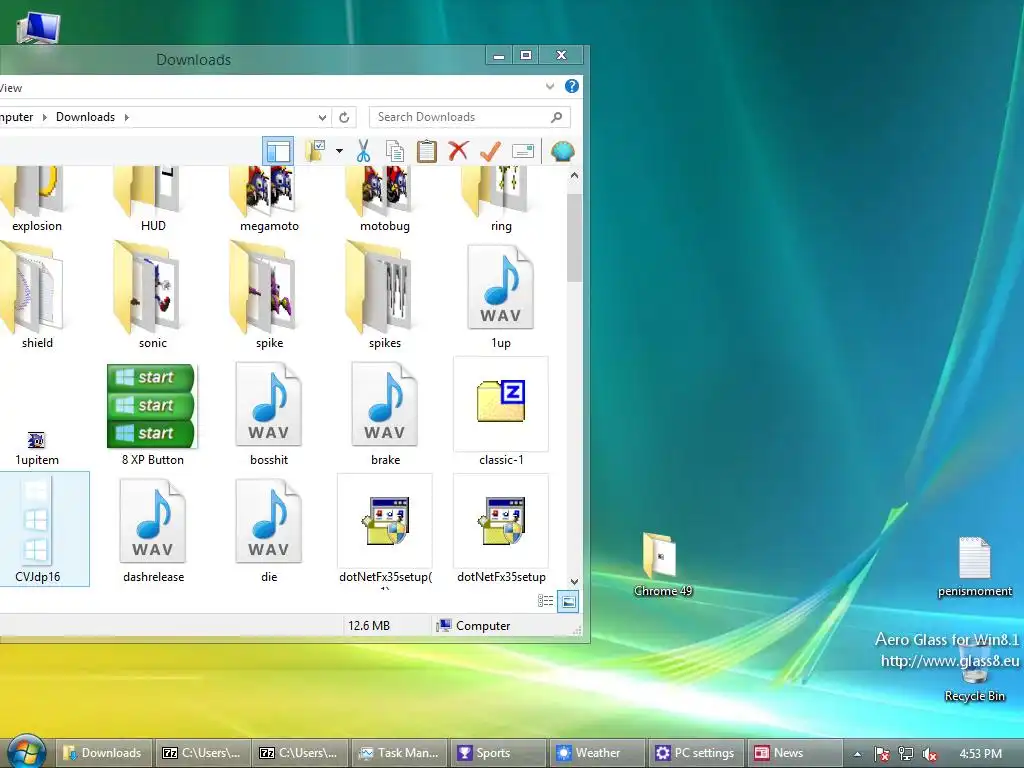Click the orange checkmark Properties icon
Screen dimensions: 1024x768
490,152
